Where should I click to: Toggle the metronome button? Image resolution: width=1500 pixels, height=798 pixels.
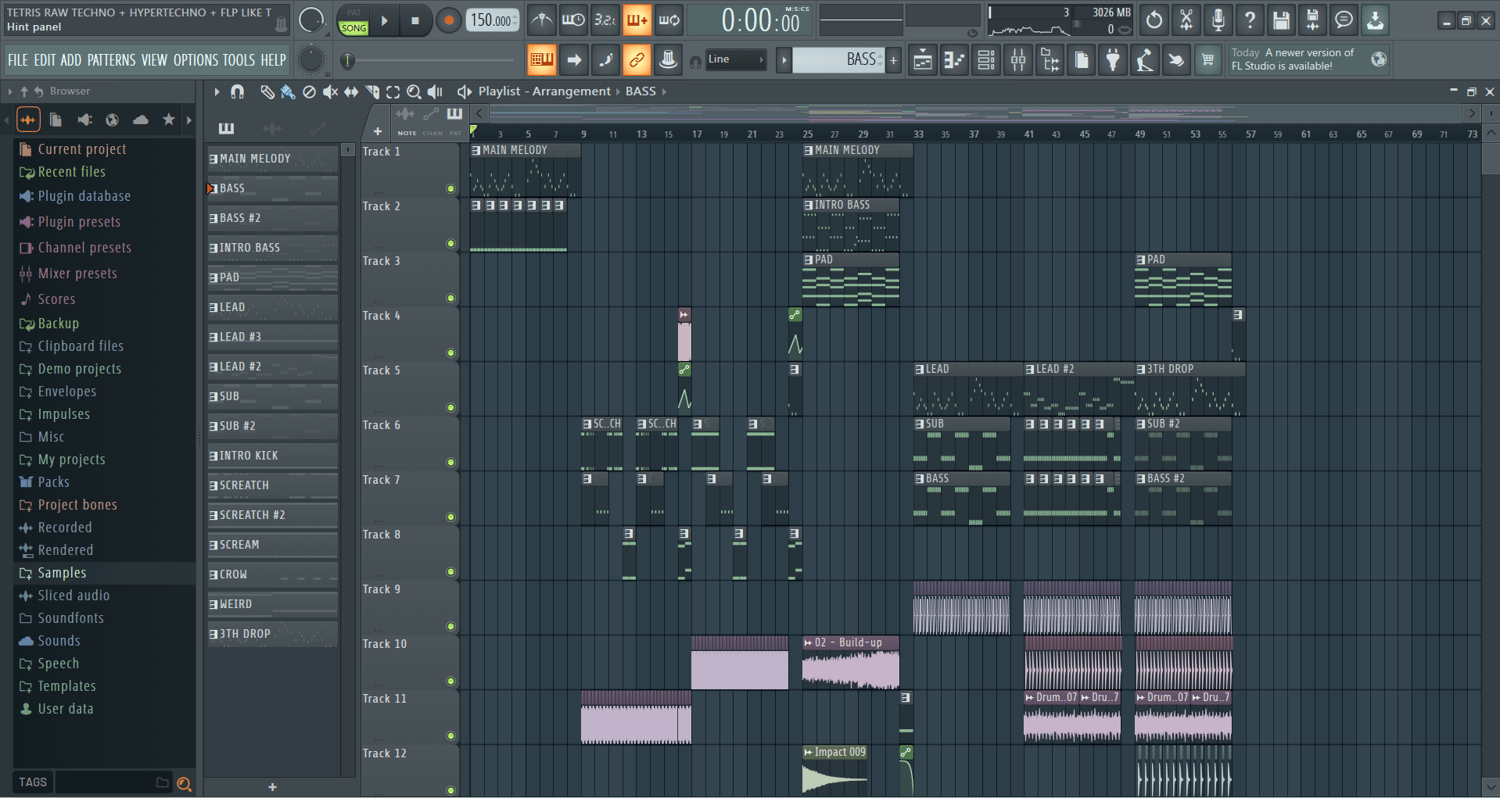tap(541, 19)
